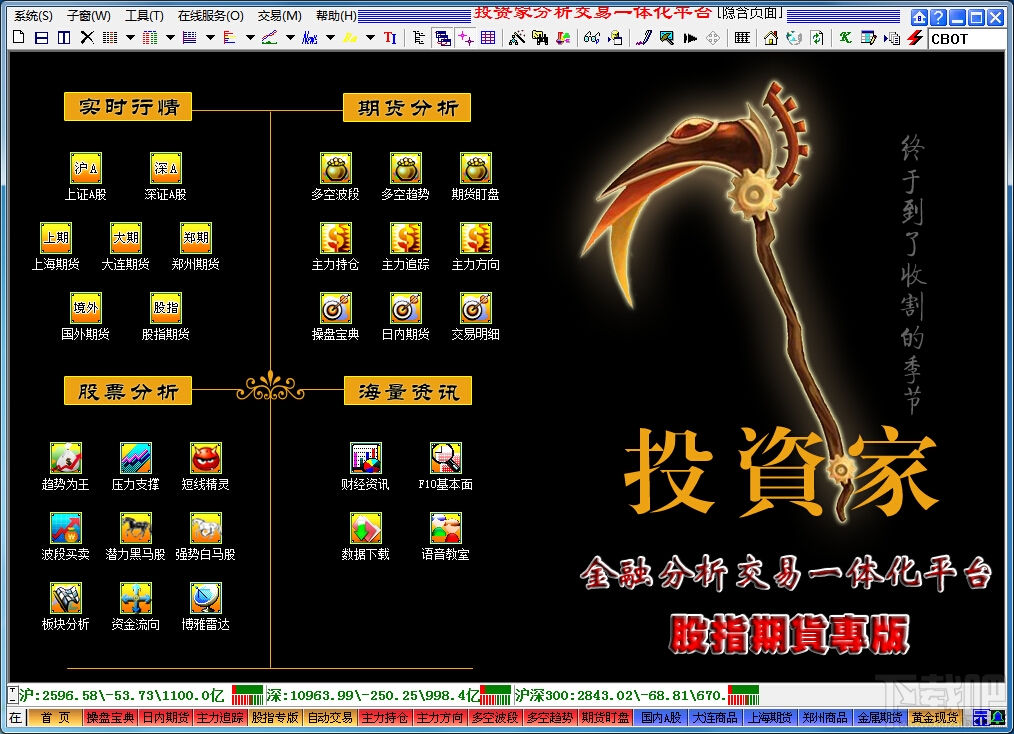Open 股指期货 market icon
This screenshot has height=734, width=1014.
click(166, 308)
